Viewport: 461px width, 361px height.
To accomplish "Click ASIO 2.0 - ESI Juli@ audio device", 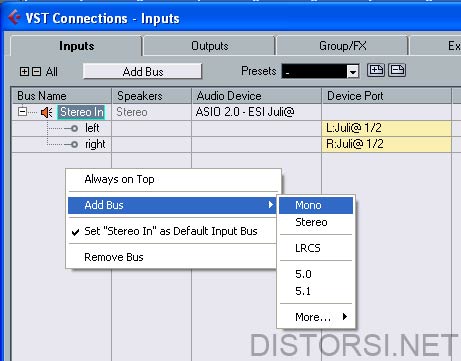I will (256, 112).
